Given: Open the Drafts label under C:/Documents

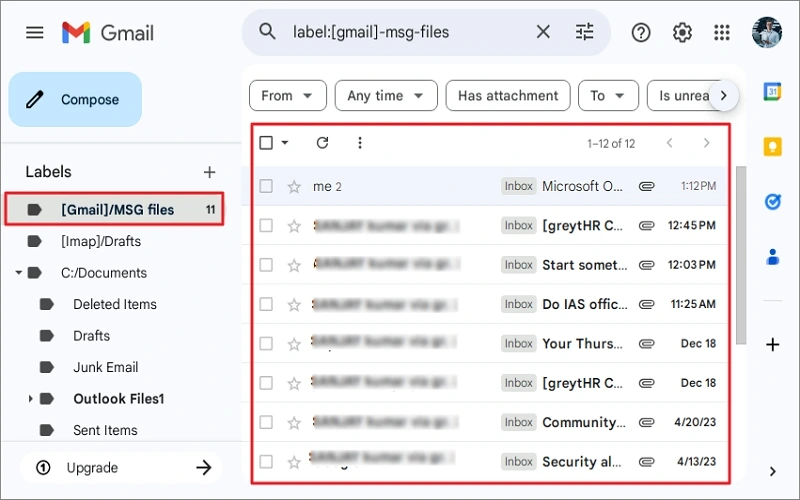Looking at the screenshot, I should (91, 336).
